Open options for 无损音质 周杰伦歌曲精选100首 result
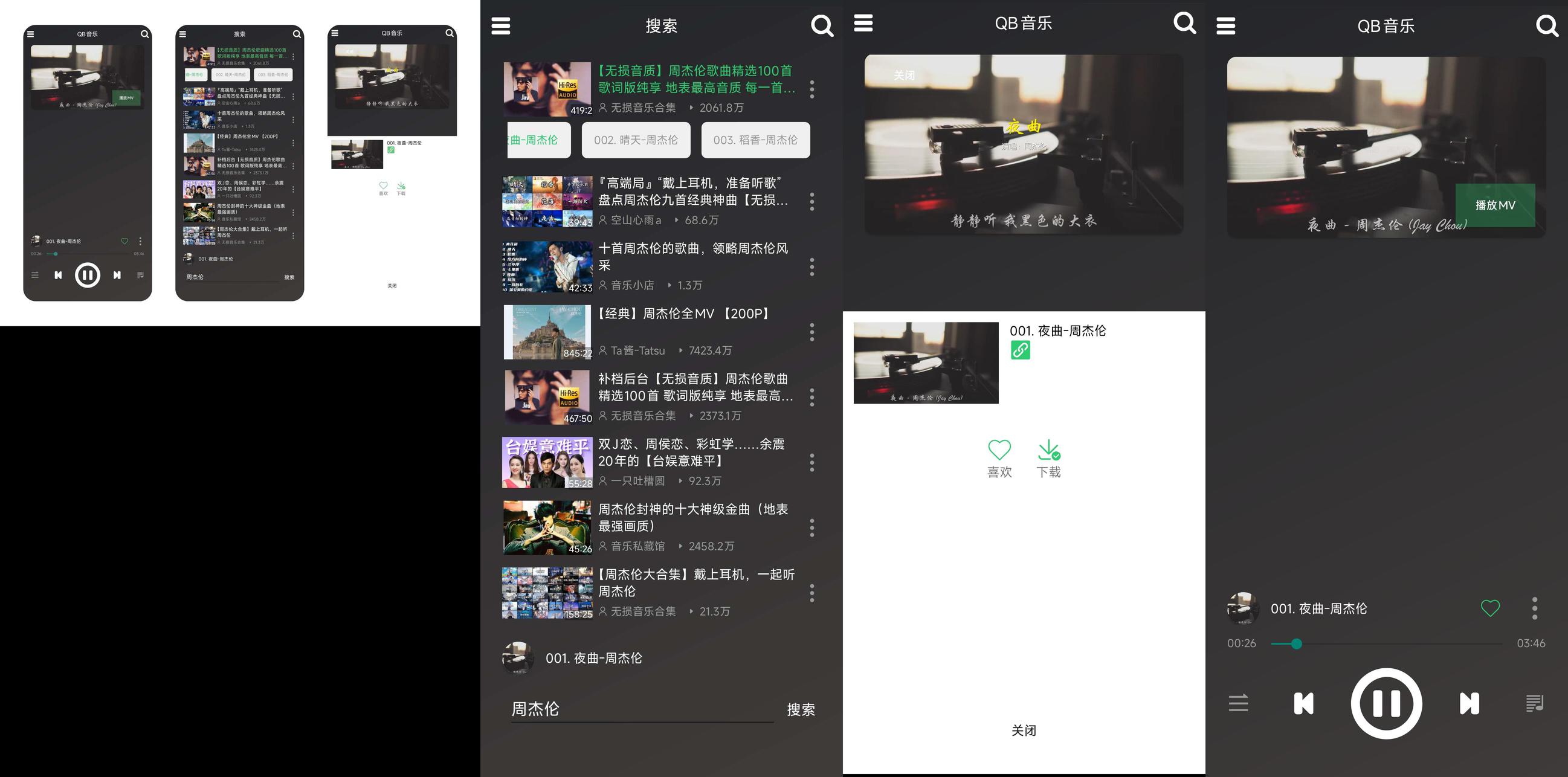 812,89
